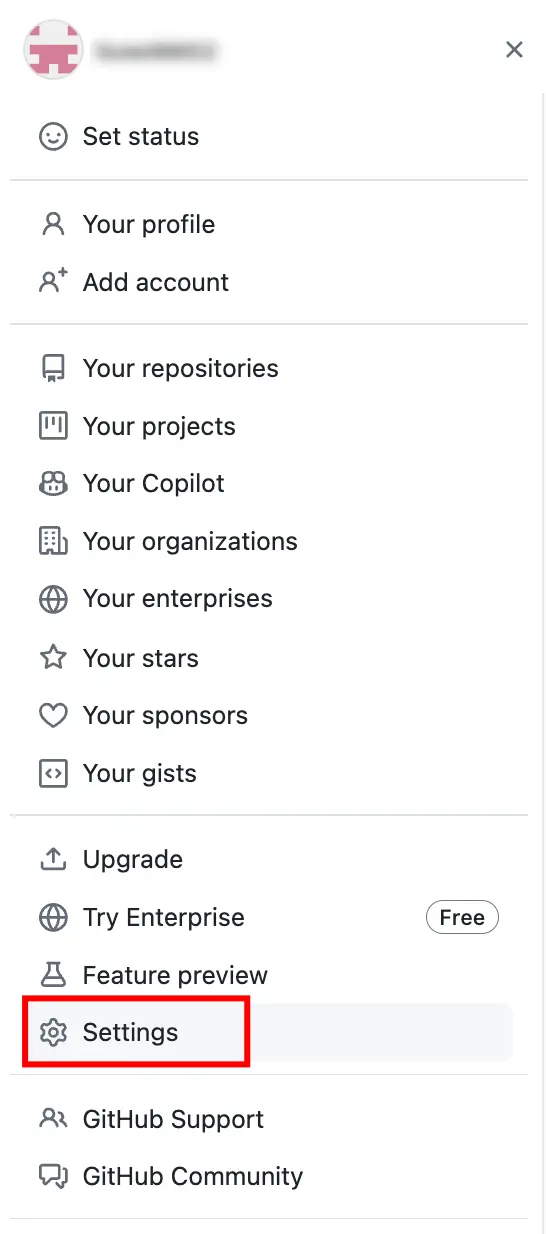Choose Try Enterprise from the menu

tap(268, 917)
